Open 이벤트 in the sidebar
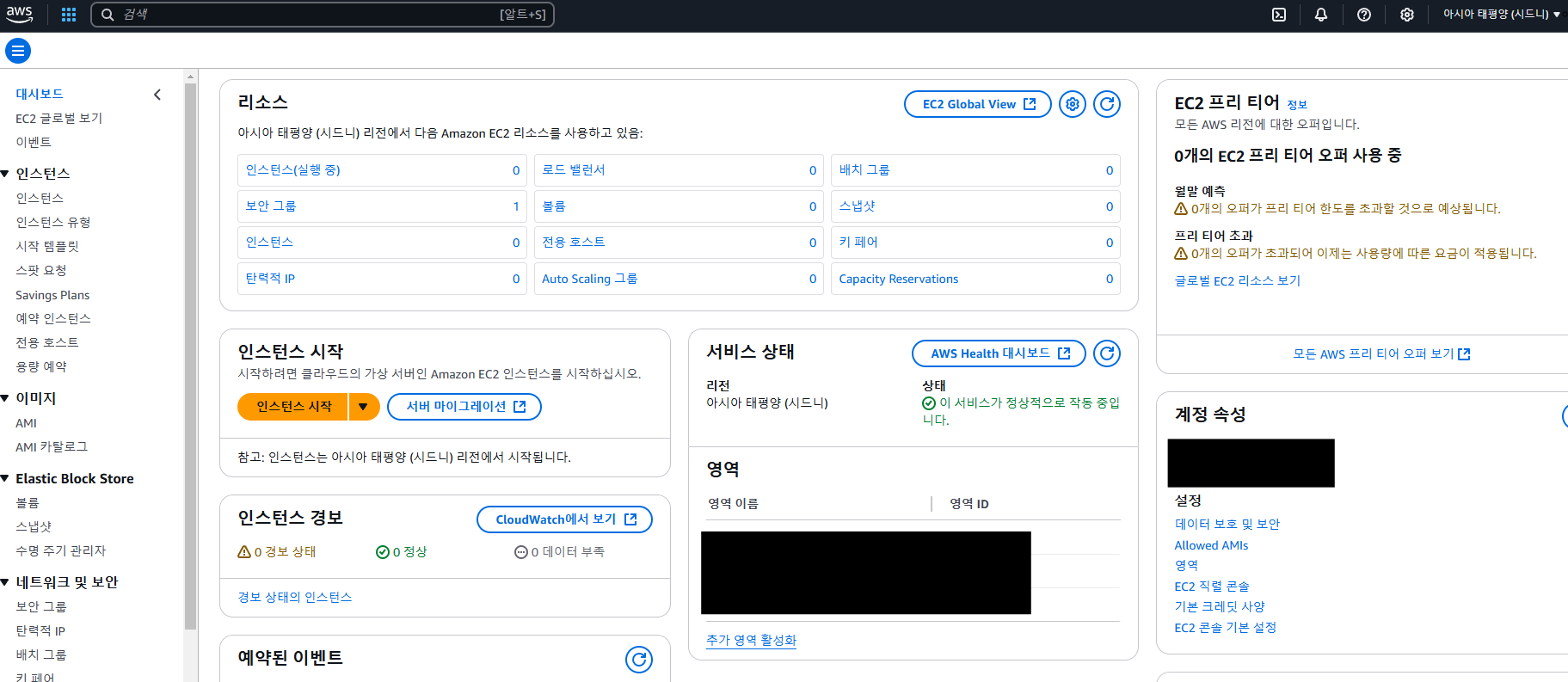 (34, 142)
